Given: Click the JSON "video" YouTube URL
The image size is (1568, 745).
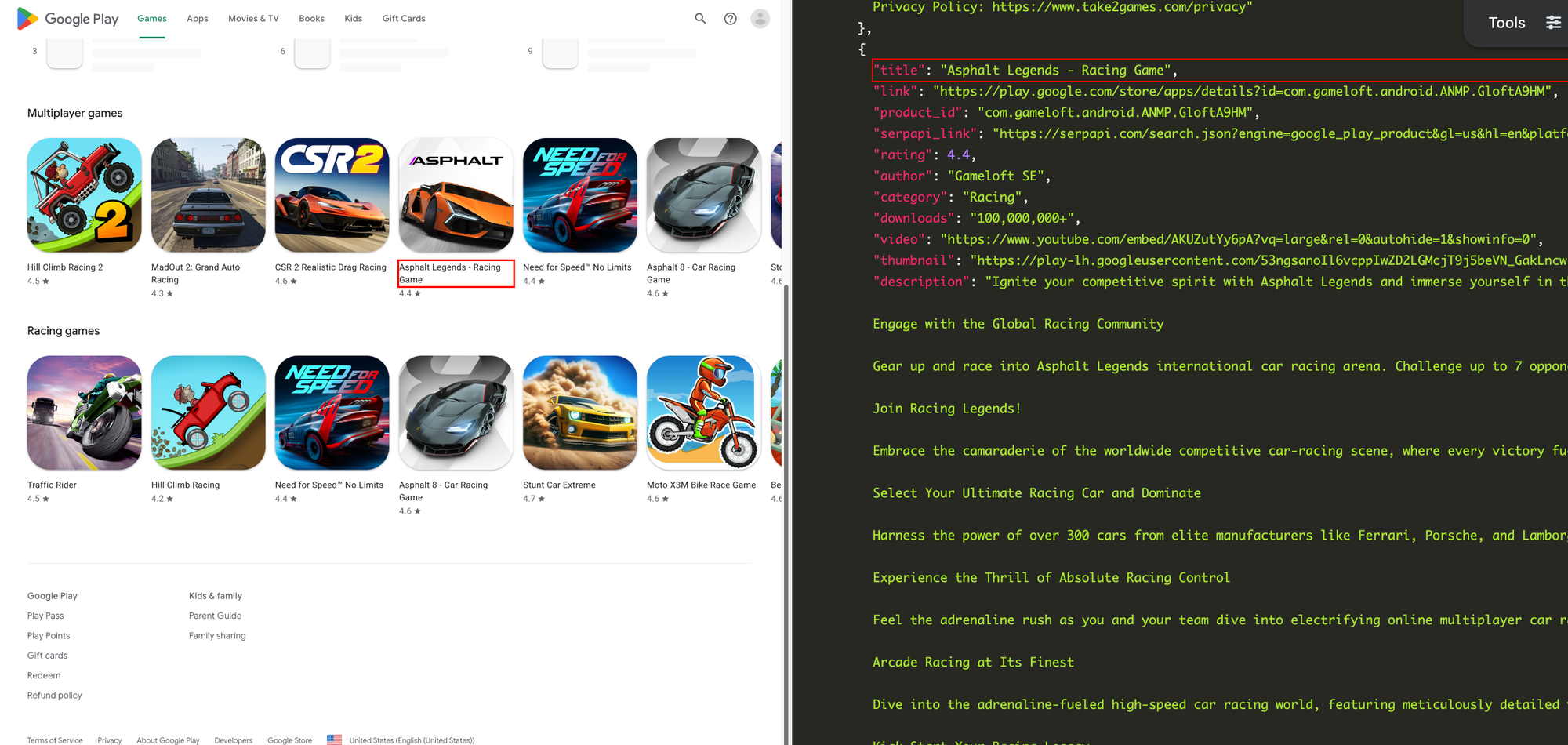Looking at the screenshot, I should tap(1238, 240).
